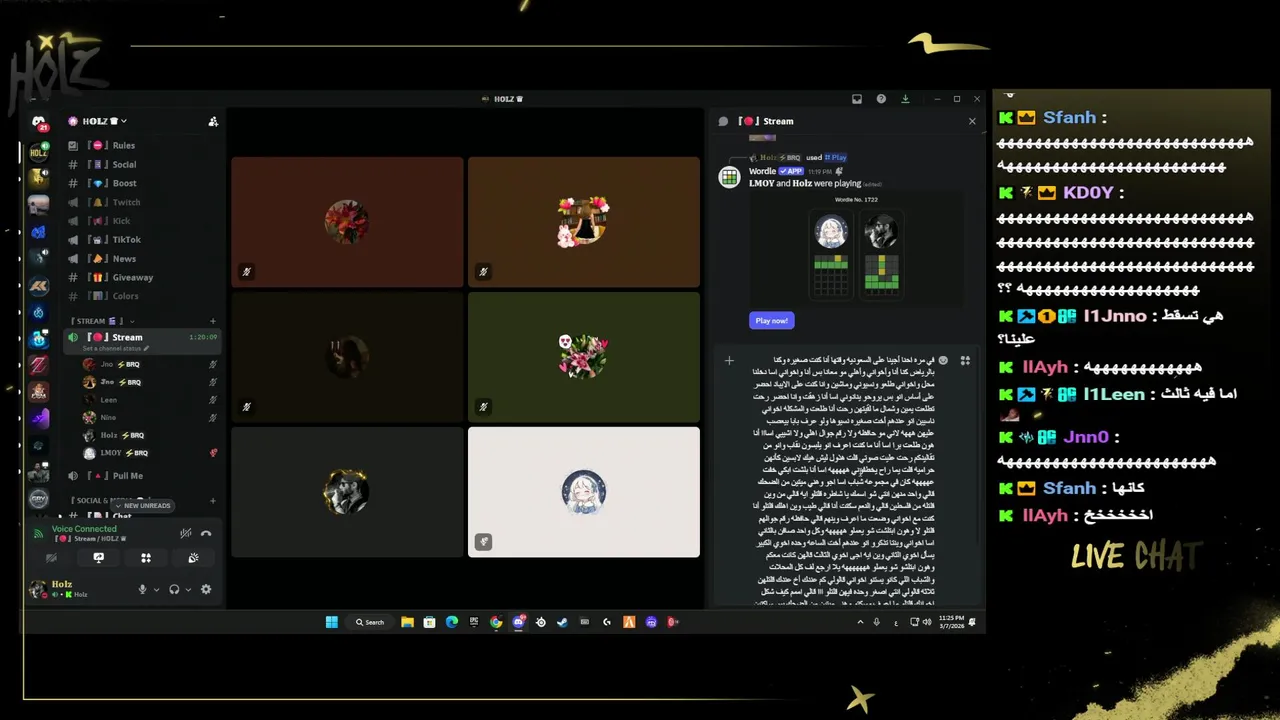1280x720 pixels.
Task: Open the red Z server icon in server list
Action: [x=38, y=365]
